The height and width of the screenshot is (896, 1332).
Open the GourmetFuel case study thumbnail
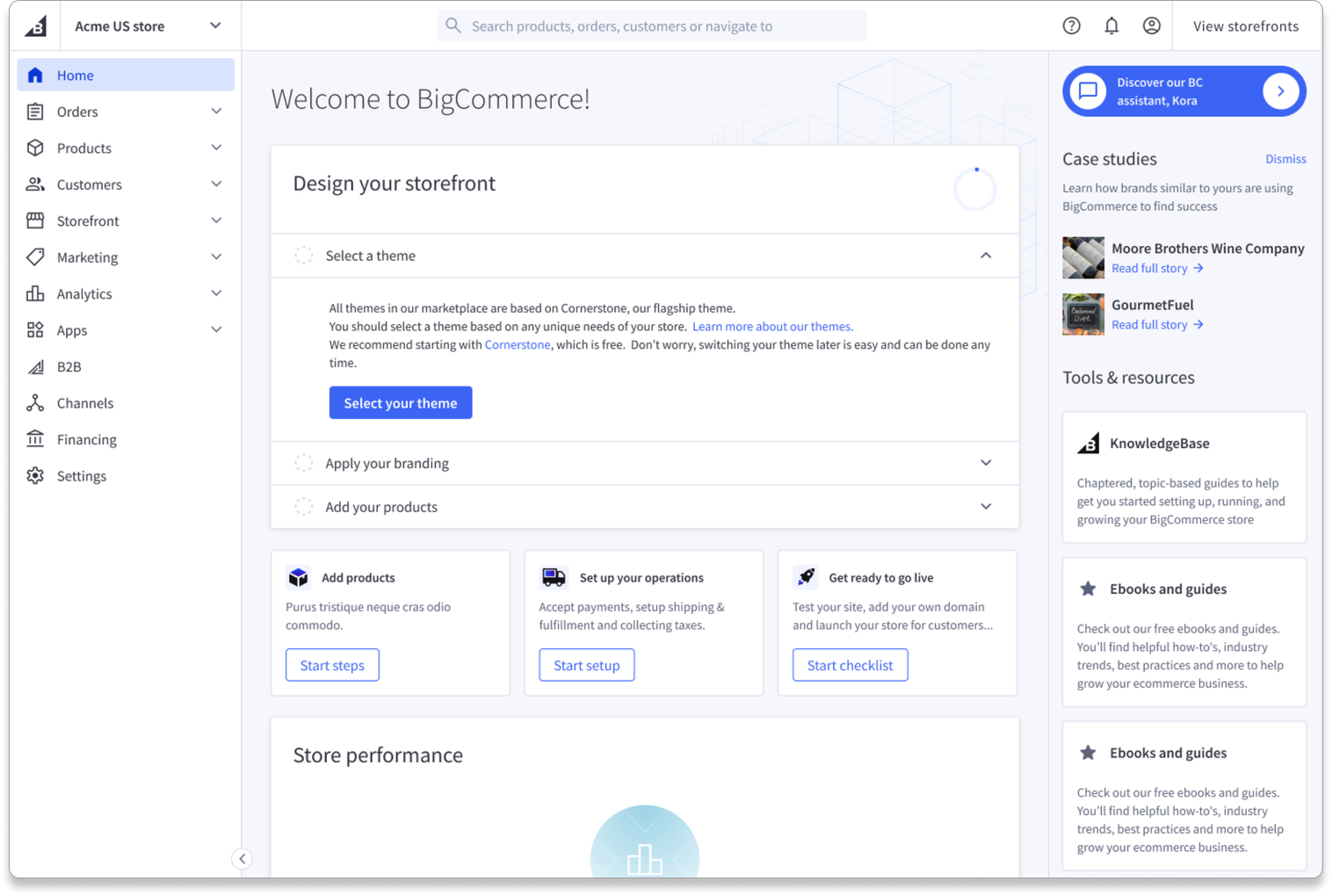[x=1083, y=314]
